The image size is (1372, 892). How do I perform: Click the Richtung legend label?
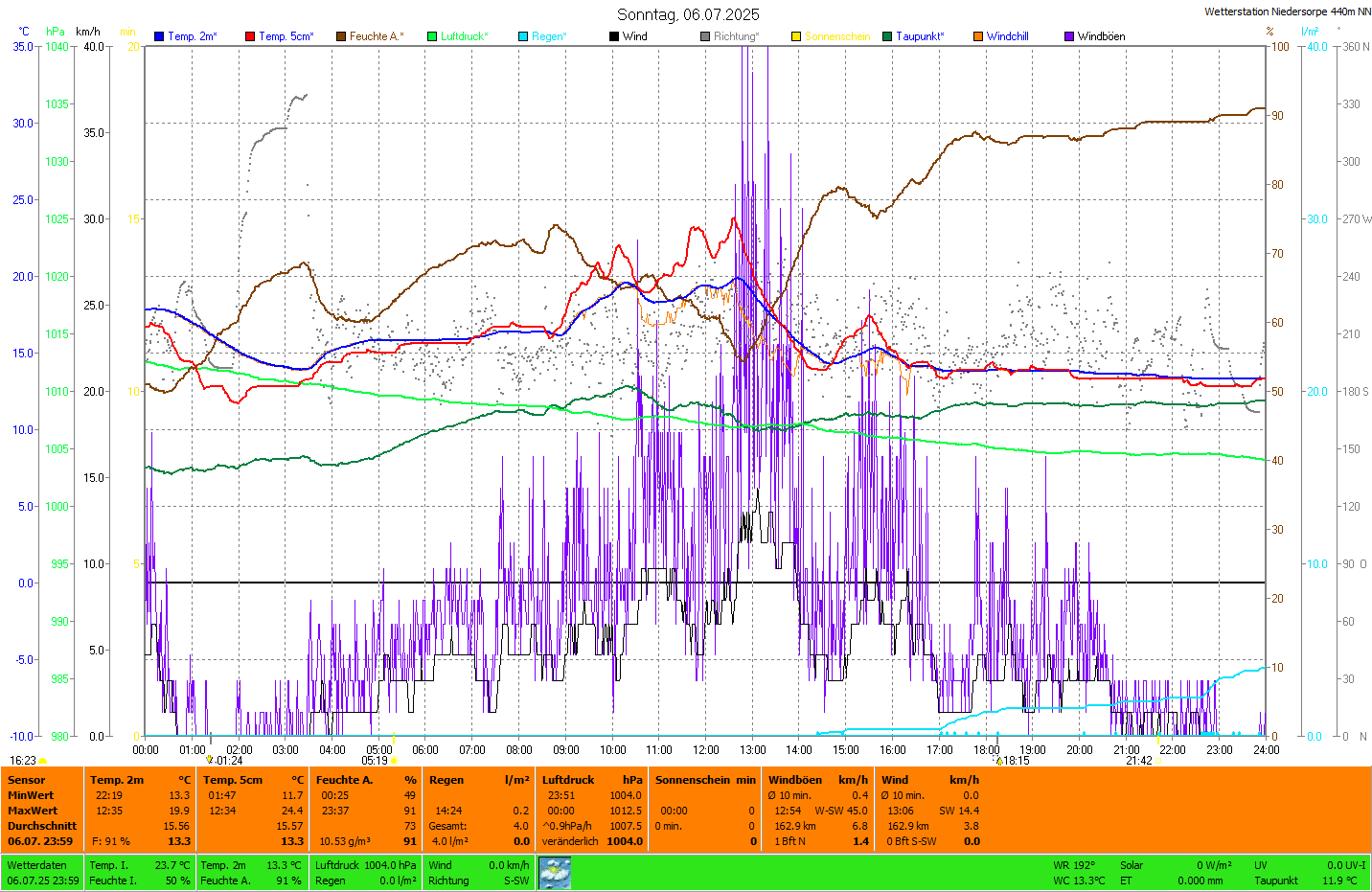[x=735, y=36]
